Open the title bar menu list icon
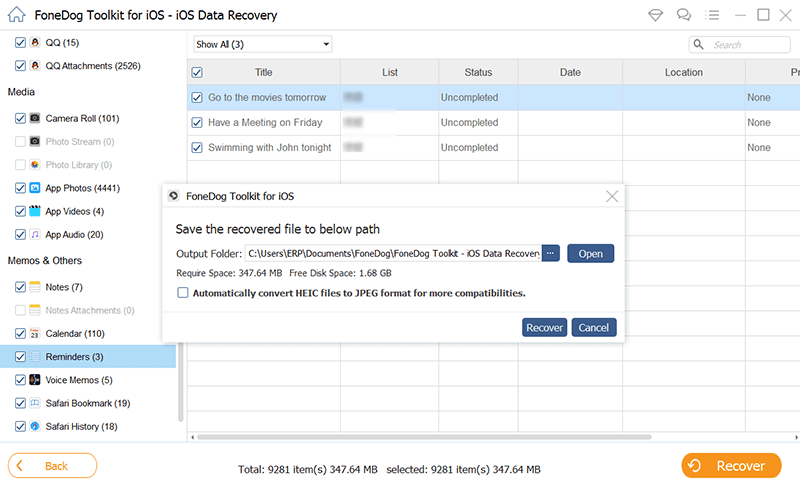This screenshot has width=800, height=489. tap(712, 15)
